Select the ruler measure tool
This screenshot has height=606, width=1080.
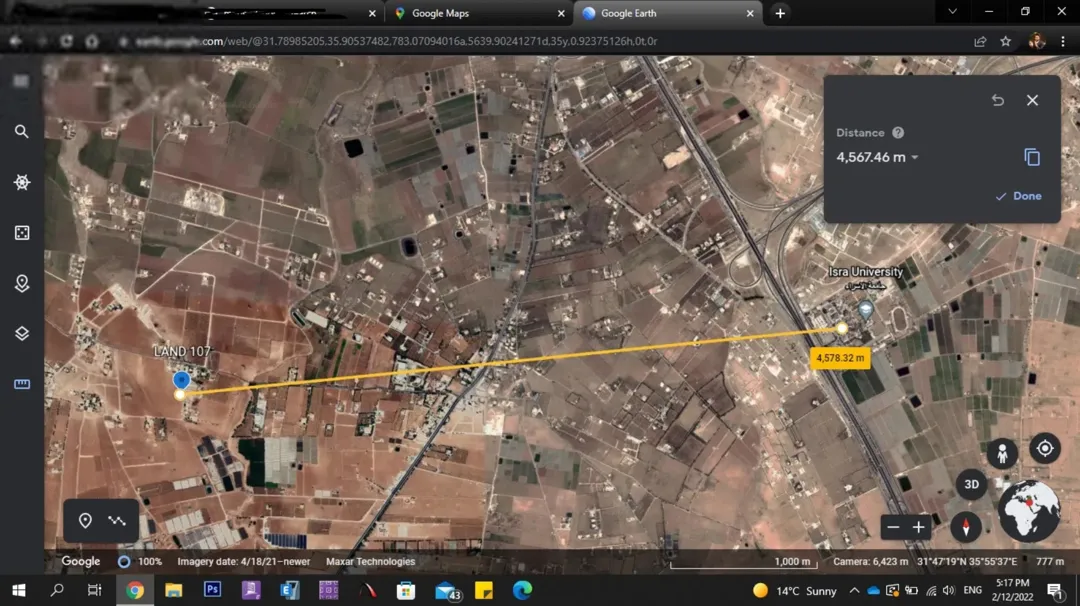[x=22, y=384]
